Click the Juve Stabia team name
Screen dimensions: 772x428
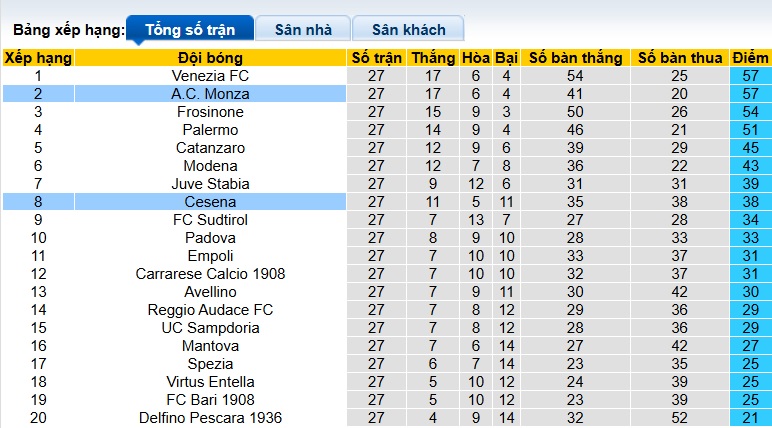pyautogui.click(x=210, y=184)
